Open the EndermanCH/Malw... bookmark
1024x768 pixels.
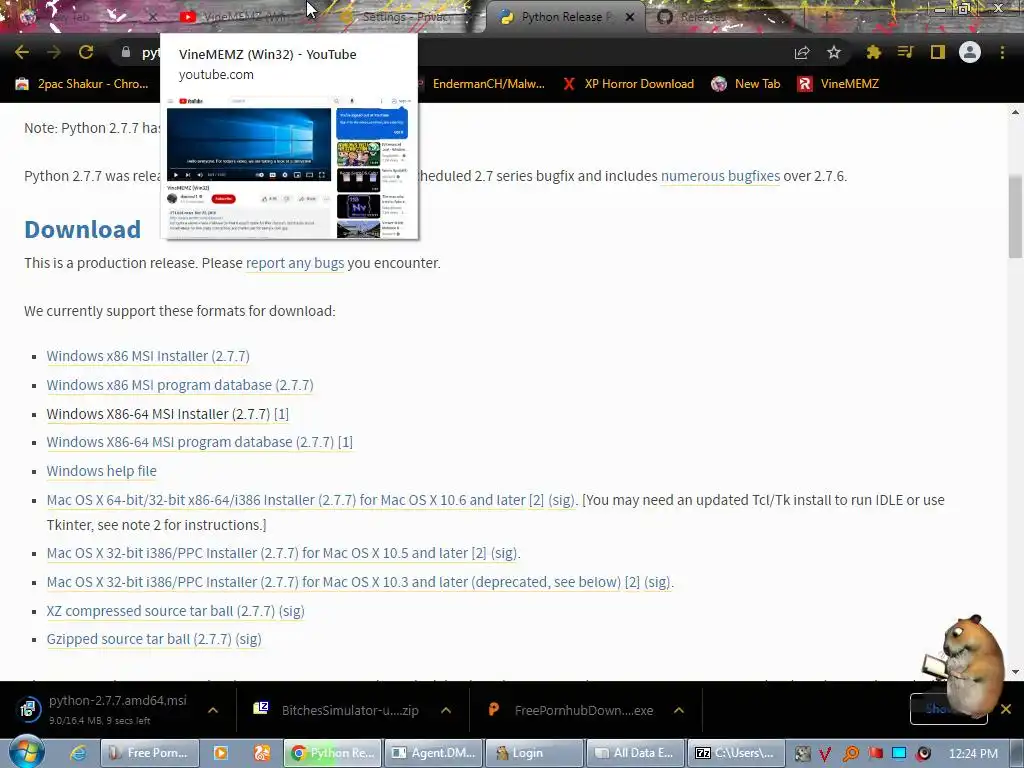(x=487, y=84)
